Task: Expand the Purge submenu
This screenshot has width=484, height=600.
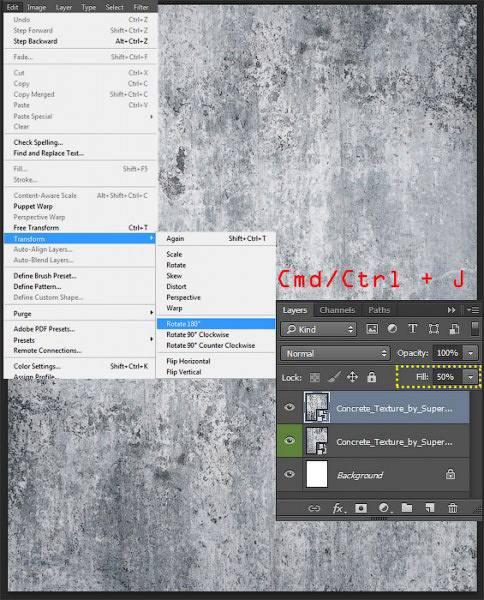Action: coord(80,314)
